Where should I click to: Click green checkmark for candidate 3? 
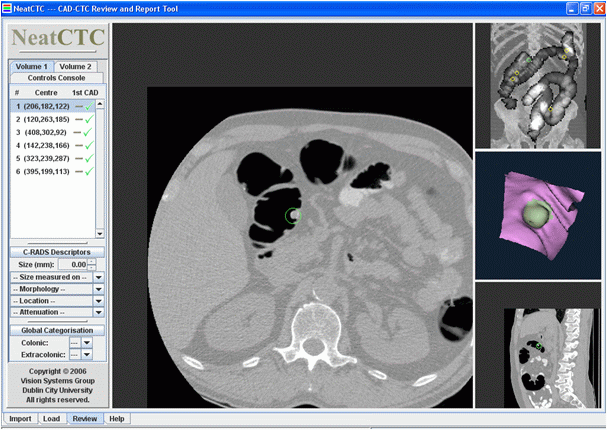(88, 132)
